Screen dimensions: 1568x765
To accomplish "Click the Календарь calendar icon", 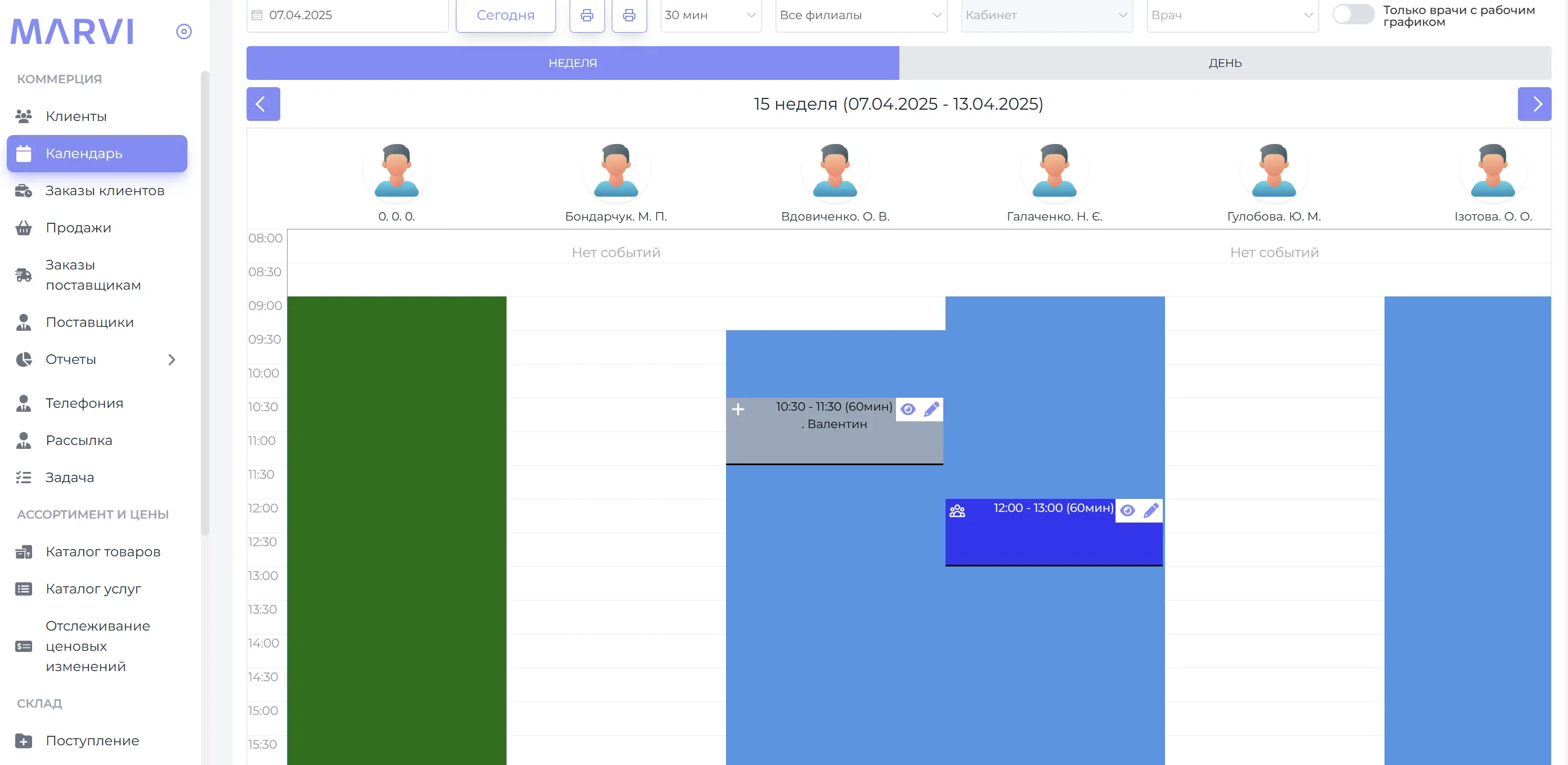I will pyautogui.click(x=24, y=154).
